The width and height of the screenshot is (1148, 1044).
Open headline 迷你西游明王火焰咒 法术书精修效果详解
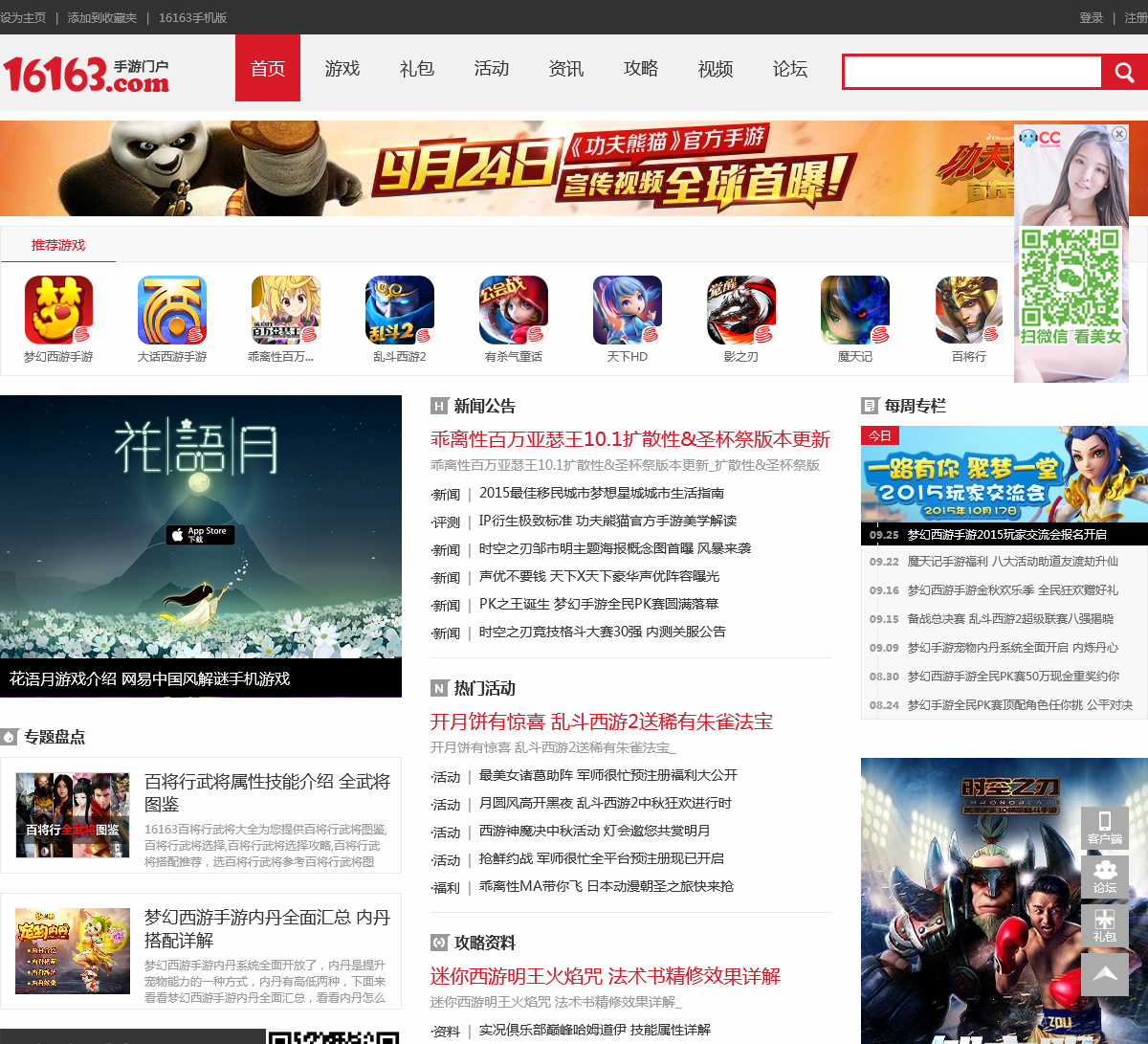606,976
